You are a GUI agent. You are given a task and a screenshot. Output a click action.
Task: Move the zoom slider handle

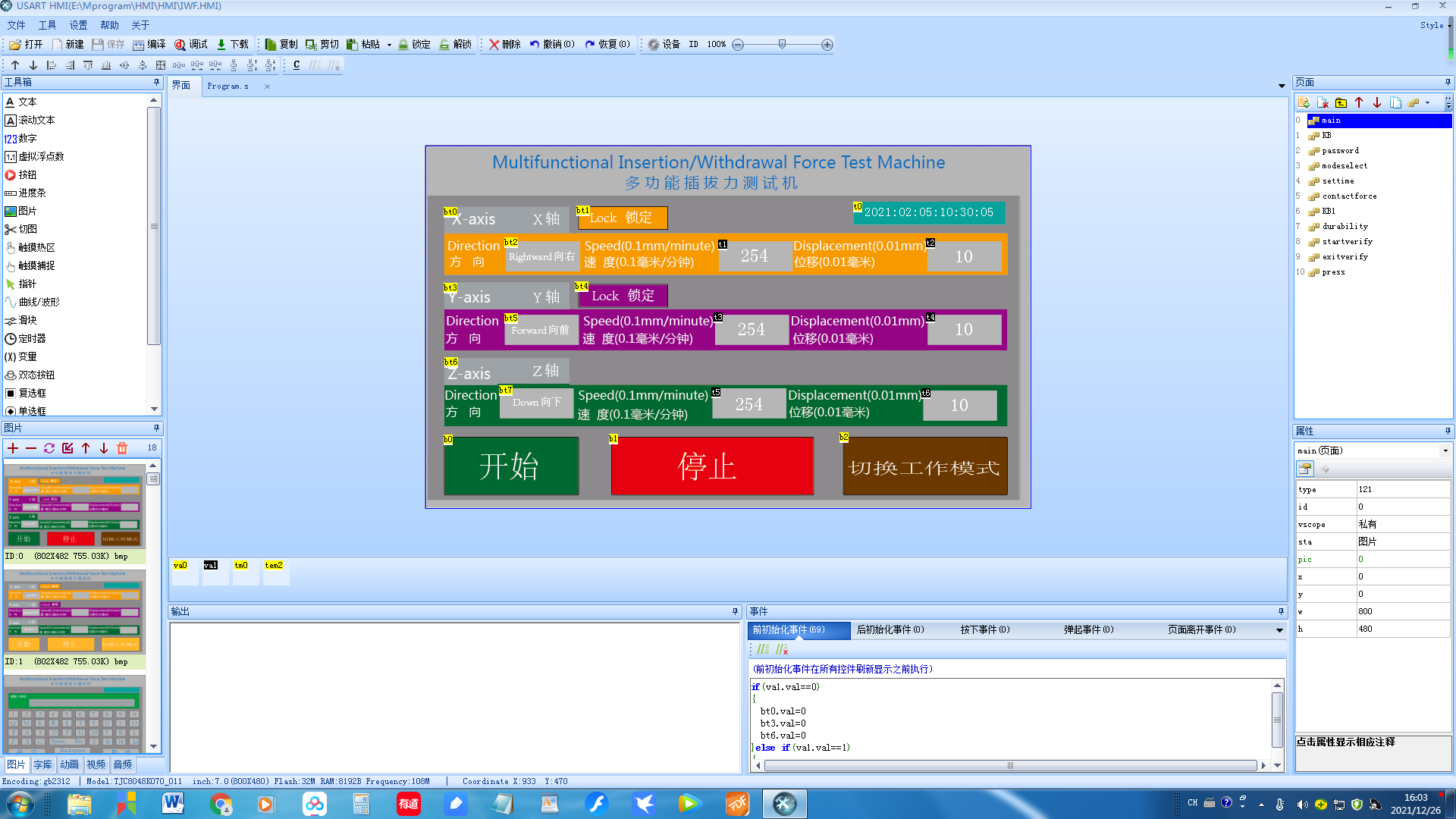click(782, 45)
